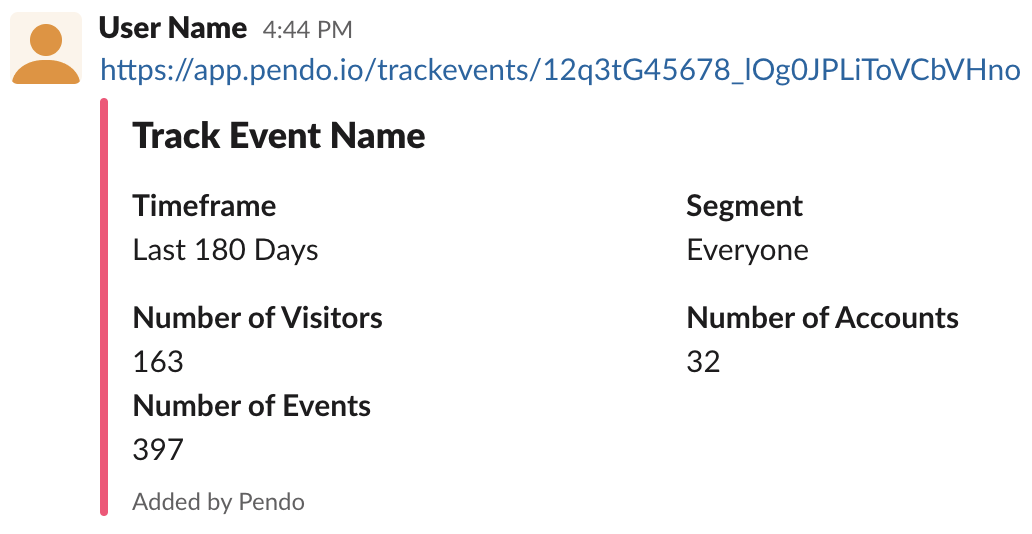Click the Last 180 Days value

pyautogui.click(x=226, y=250)
